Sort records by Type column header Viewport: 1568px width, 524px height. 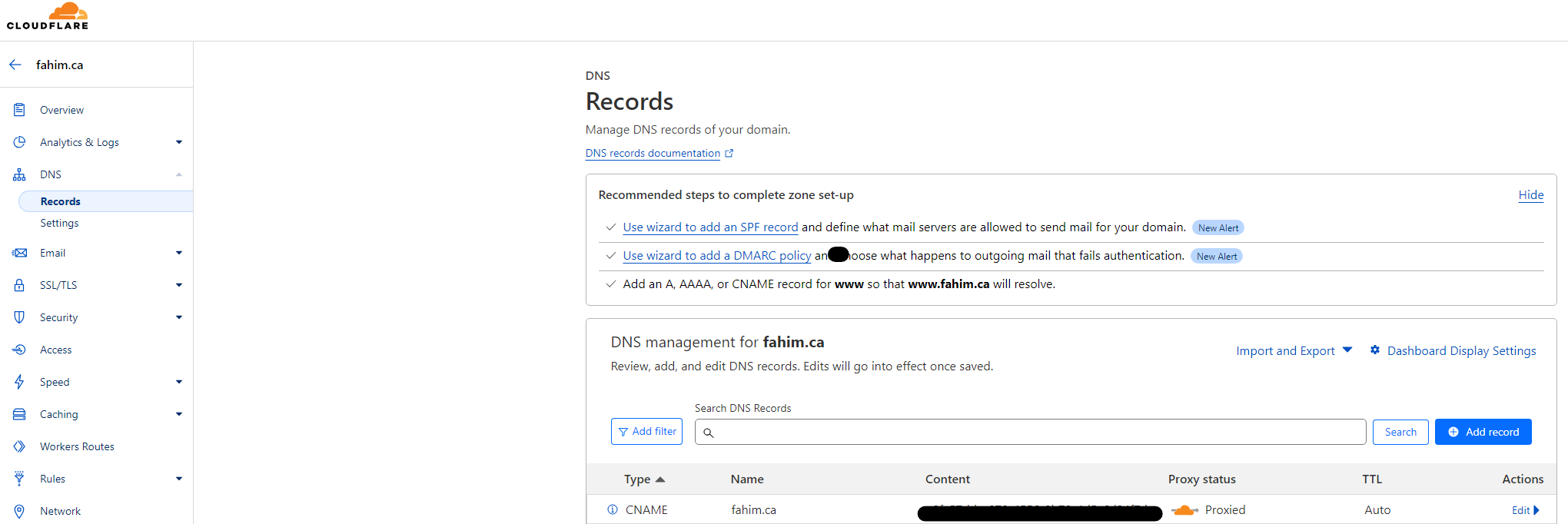(x=644, y=479)
